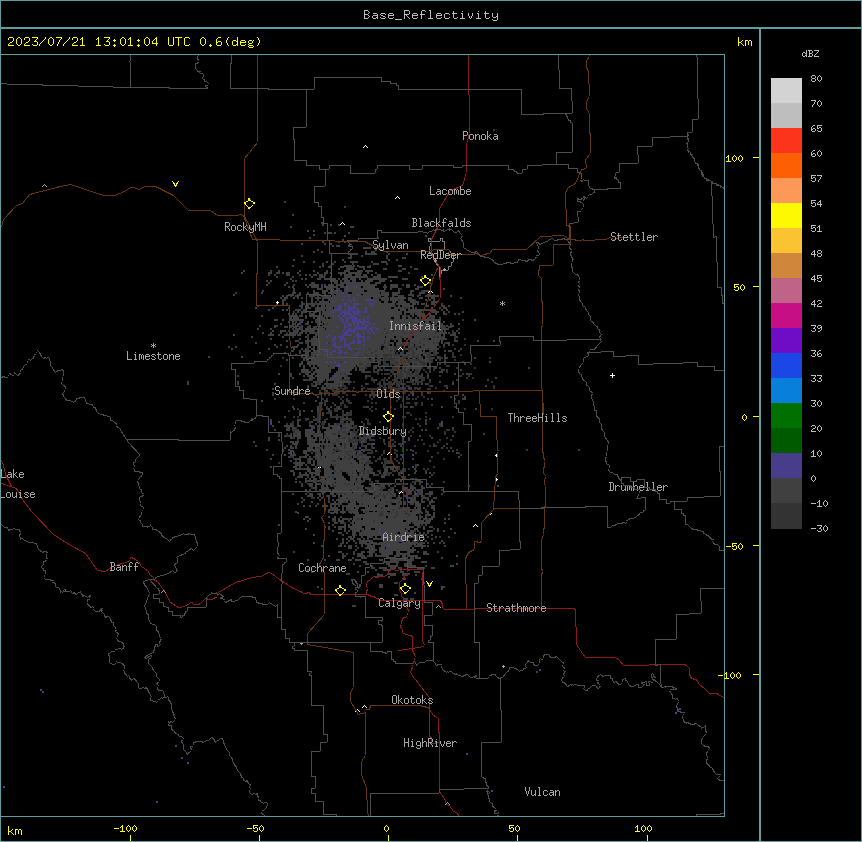Click the yellow diamond marker inside Calgary
This screenshot has width=862, height=842.
click(x=405, y=589)
